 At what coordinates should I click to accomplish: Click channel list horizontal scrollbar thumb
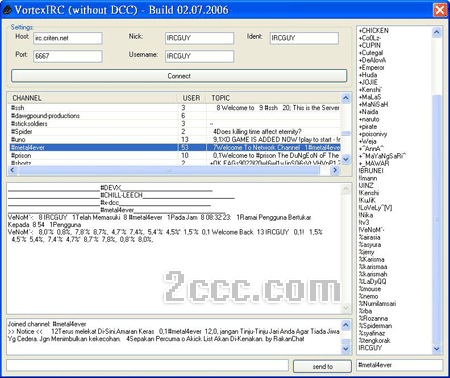tap(169, 170)
